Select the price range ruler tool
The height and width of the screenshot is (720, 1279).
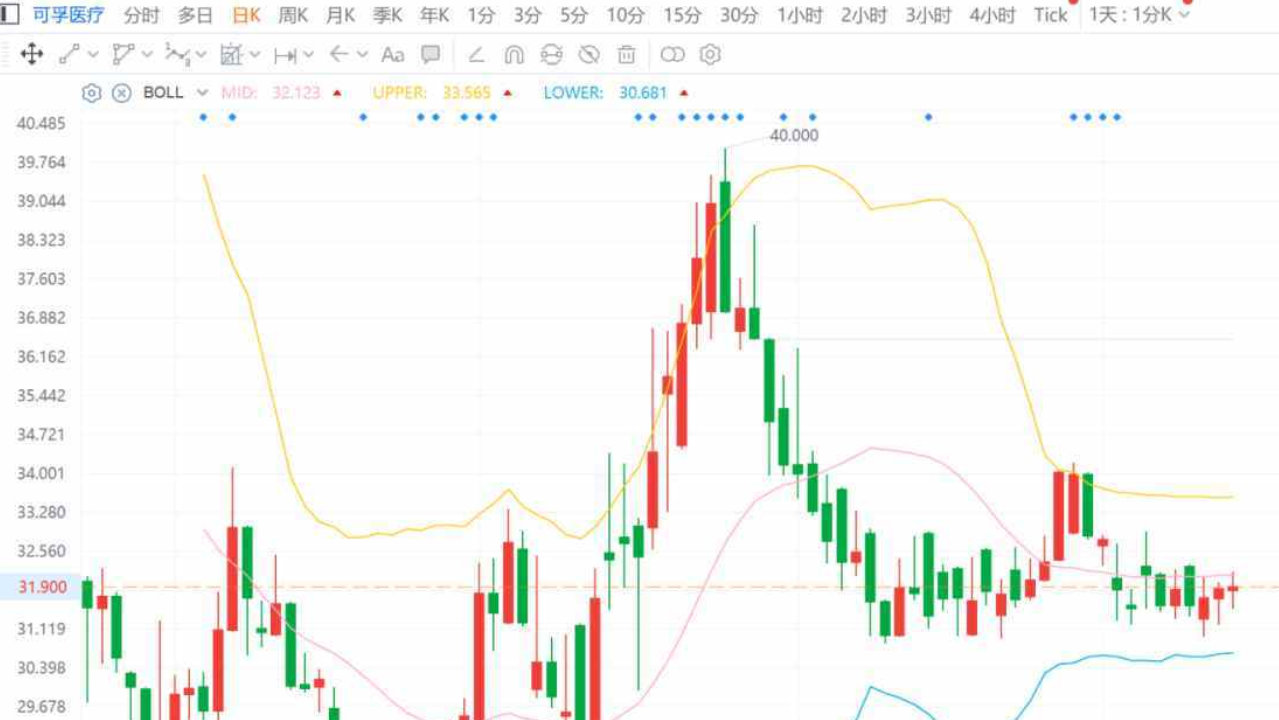click(285, 55)
